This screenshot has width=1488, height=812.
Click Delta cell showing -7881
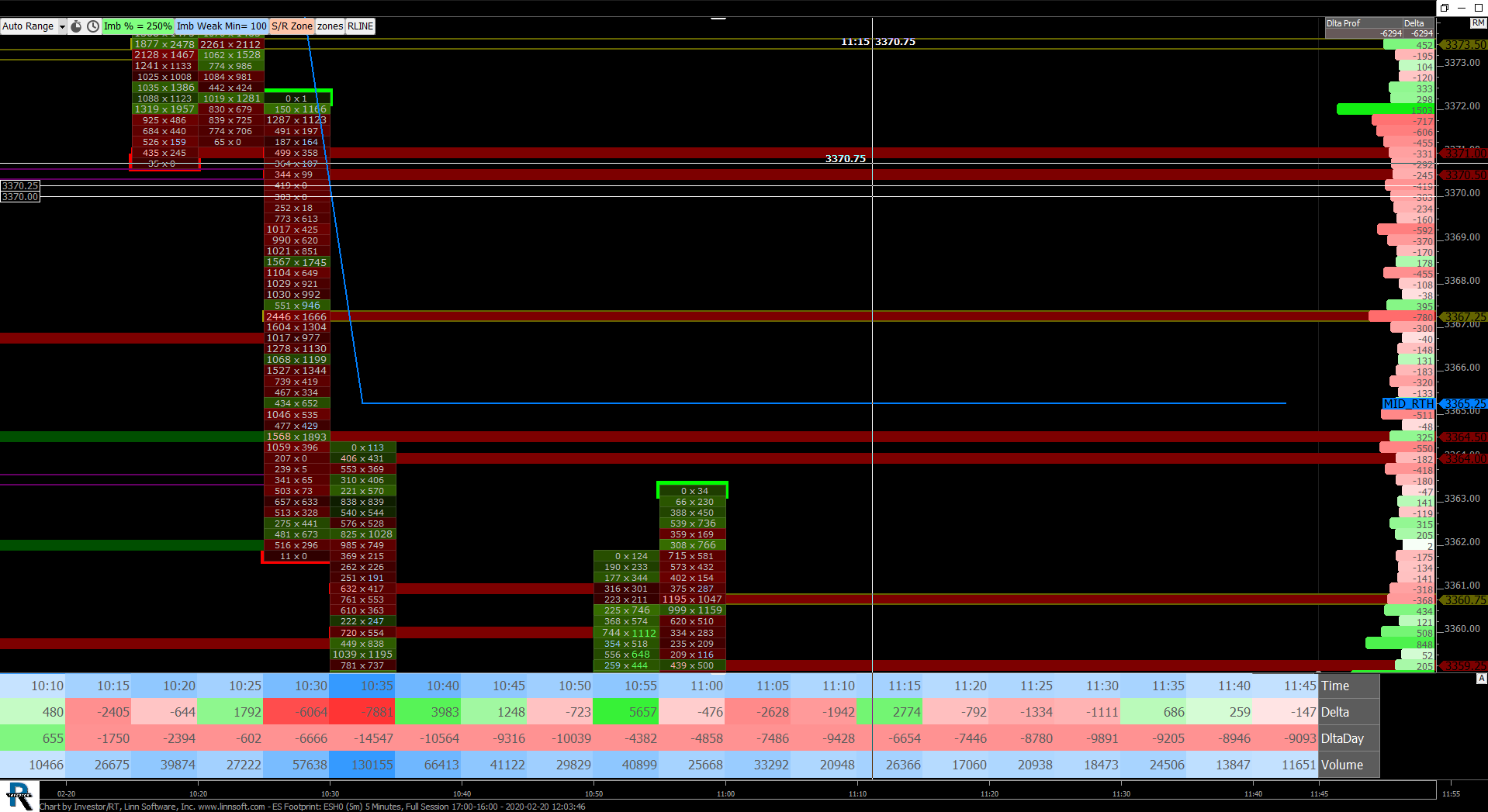pyautogui.click(x=363, y=713)
